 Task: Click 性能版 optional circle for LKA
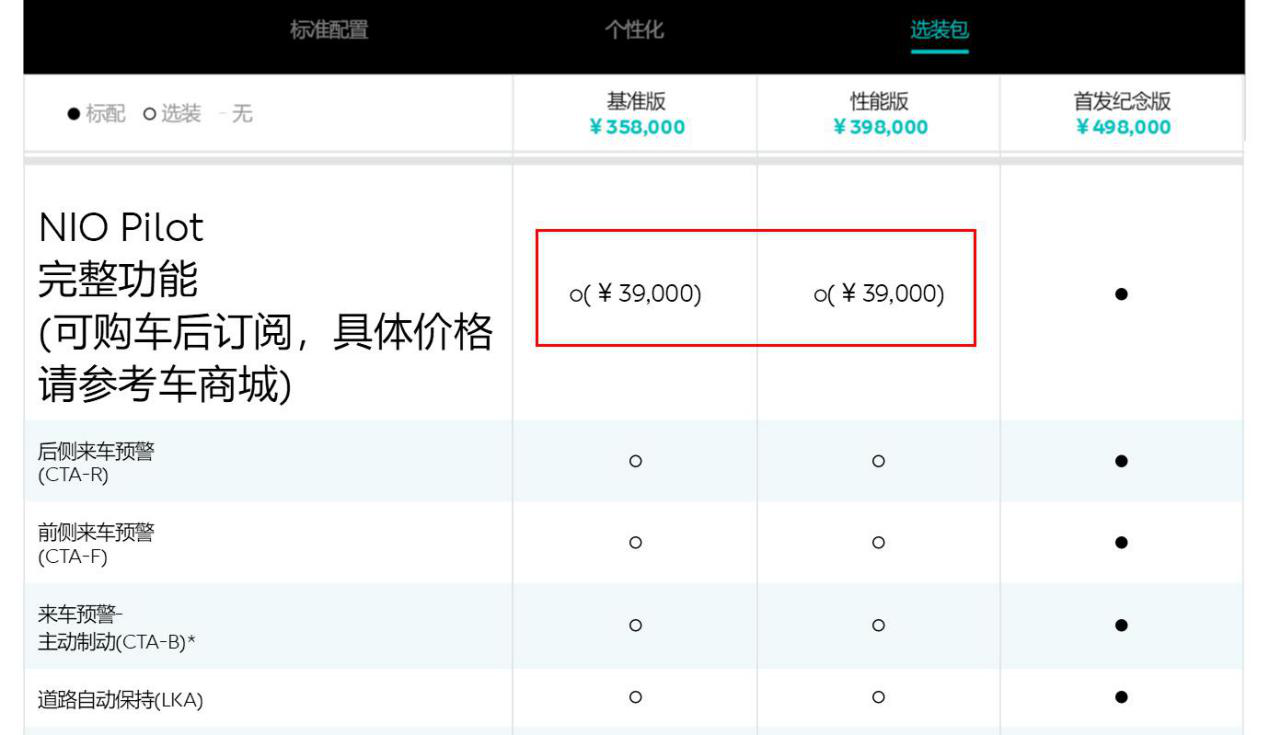click(x=878, y=697)
